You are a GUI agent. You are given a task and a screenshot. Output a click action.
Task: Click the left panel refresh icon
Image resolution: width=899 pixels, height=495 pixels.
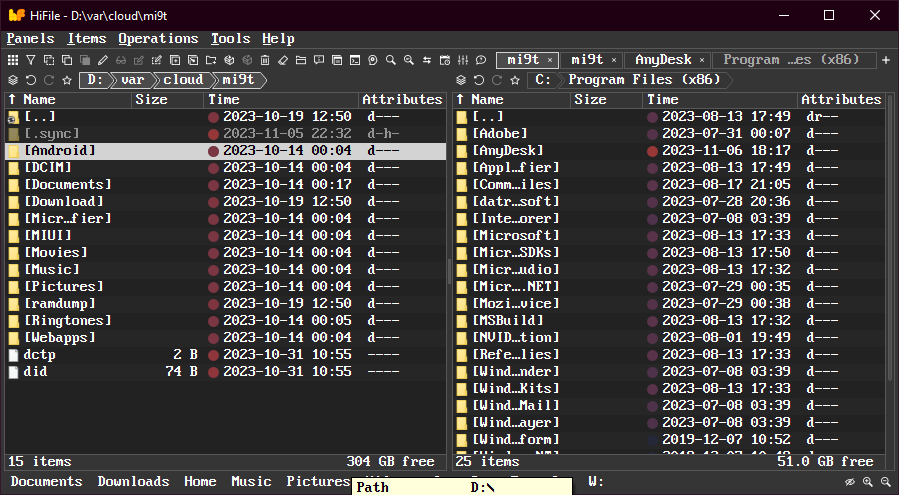point(31,80)
